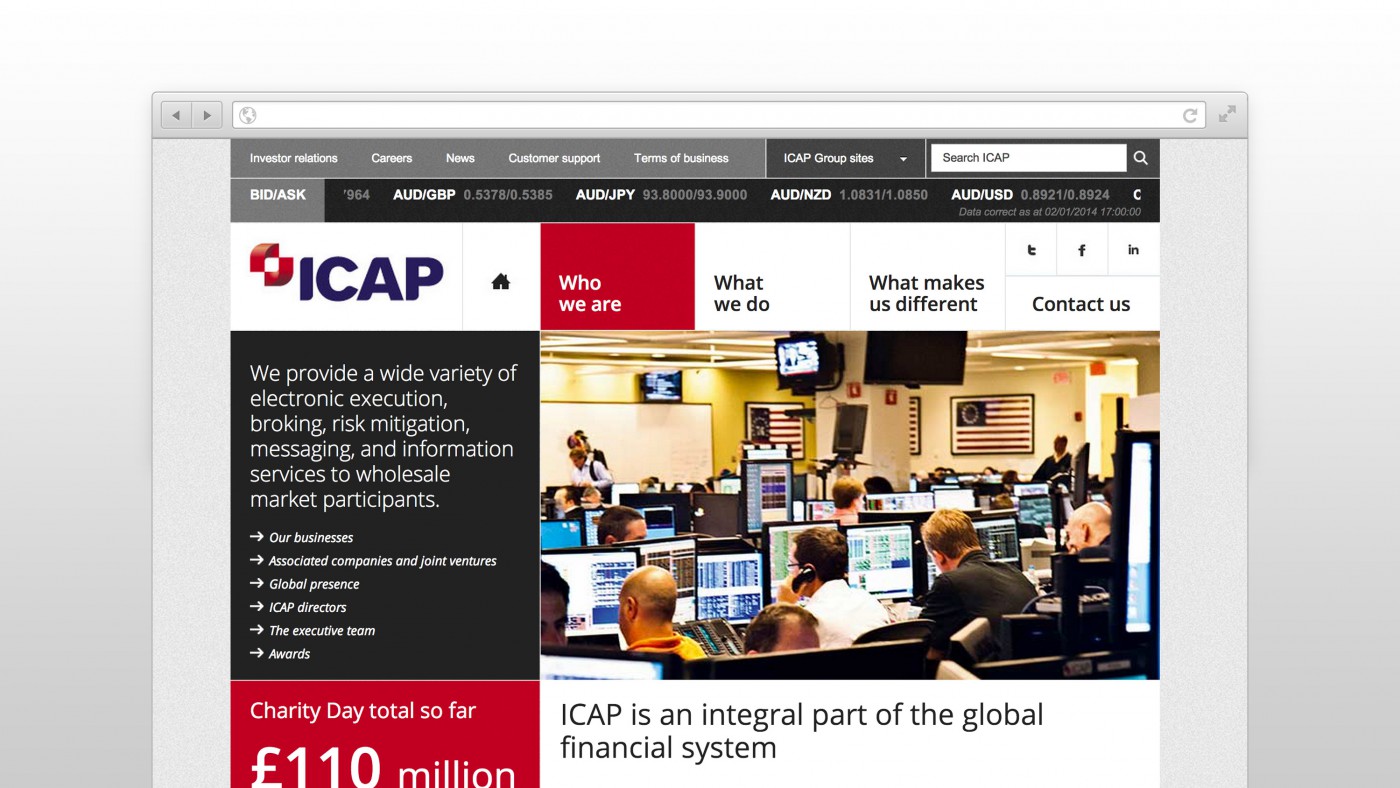Open the News link
Viewport: 1400px width, 788px height.
tap(460, 158)
